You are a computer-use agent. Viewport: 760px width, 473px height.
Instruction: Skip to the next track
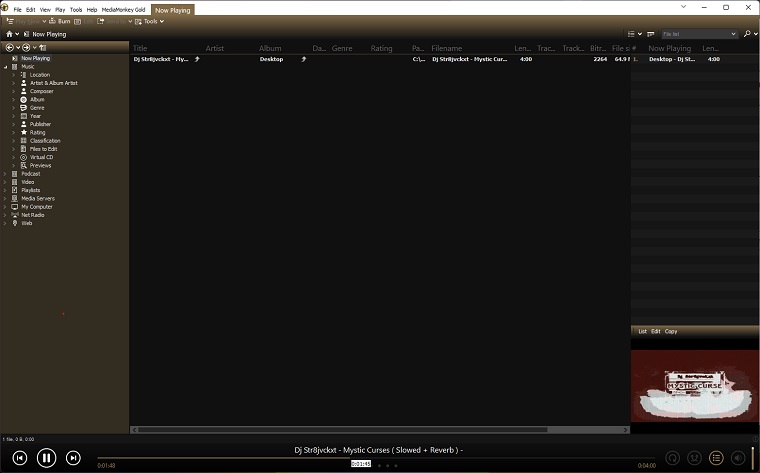click(73, 458)
